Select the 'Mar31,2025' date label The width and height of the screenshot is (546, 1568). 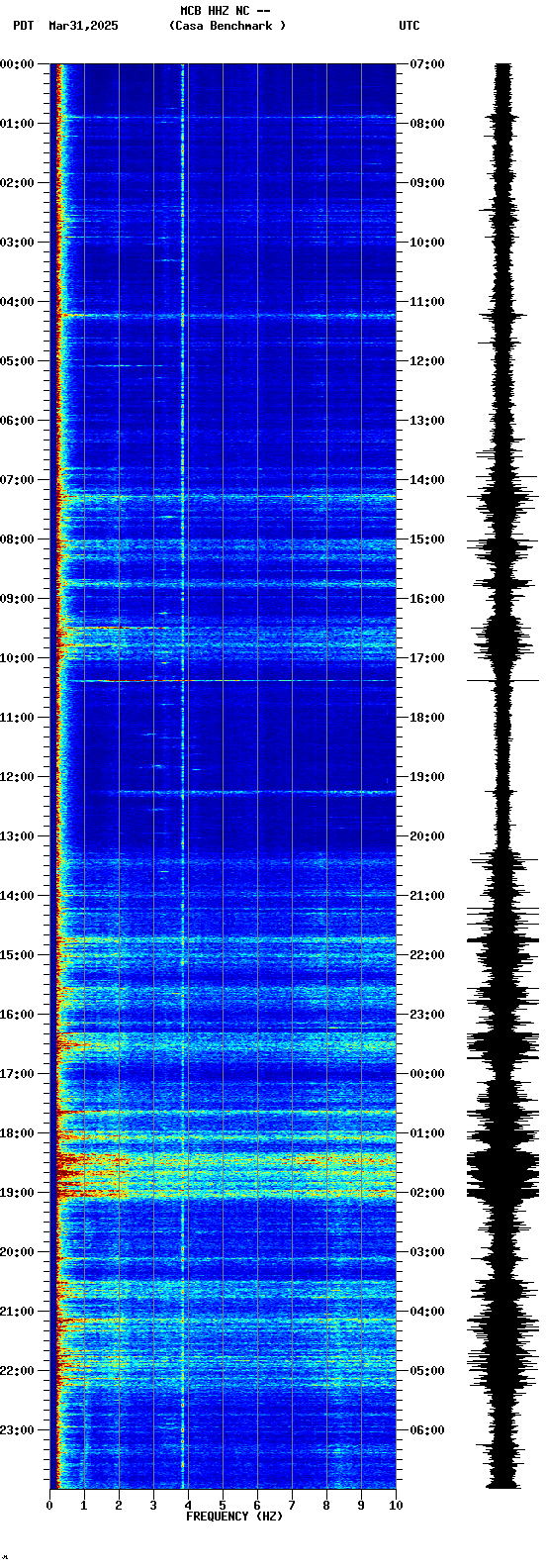click(83, 26)
